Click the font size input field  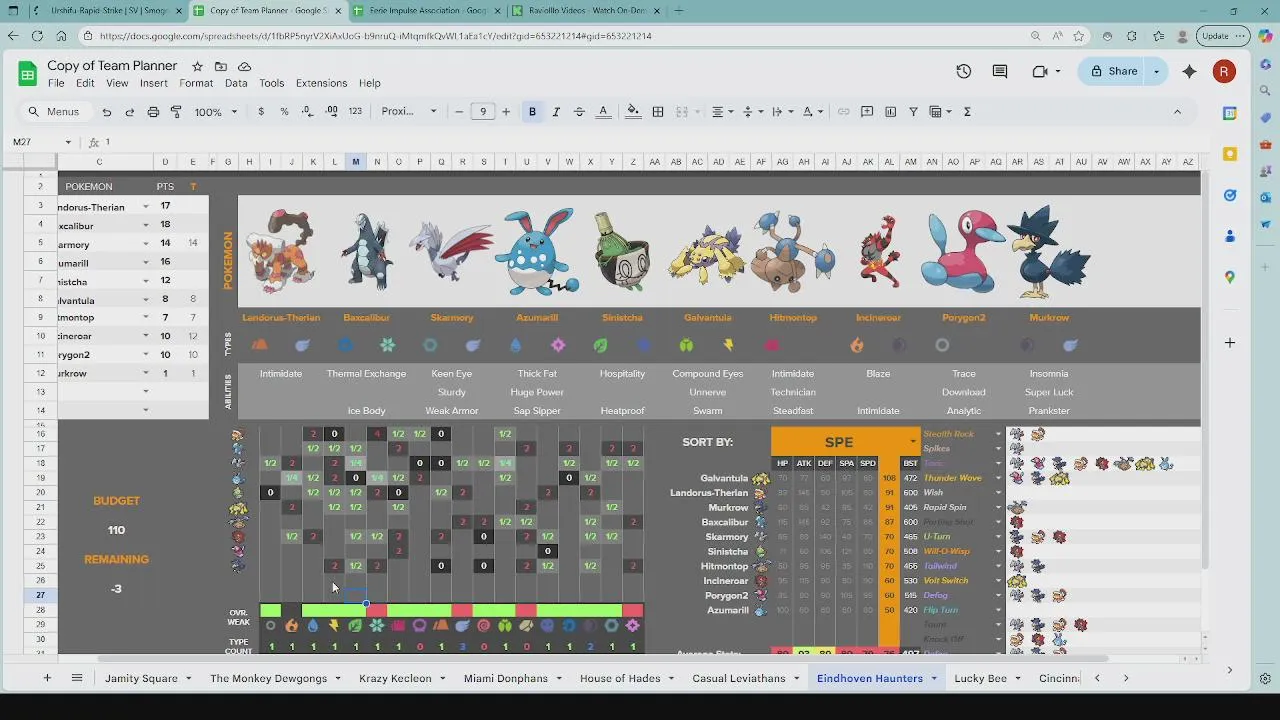coord(483,112)
